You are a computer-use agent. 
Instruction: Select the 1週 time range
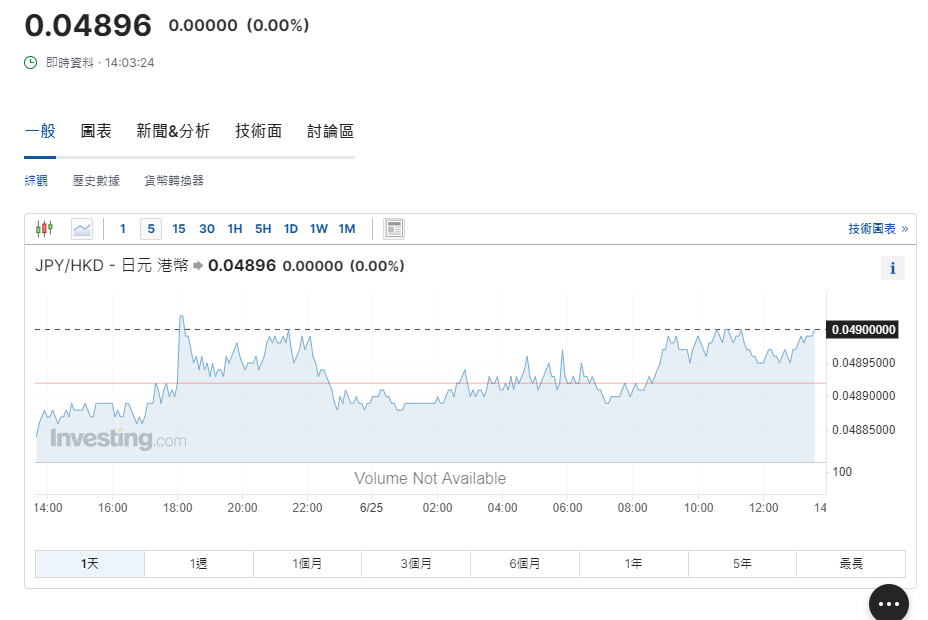[199, 564]
